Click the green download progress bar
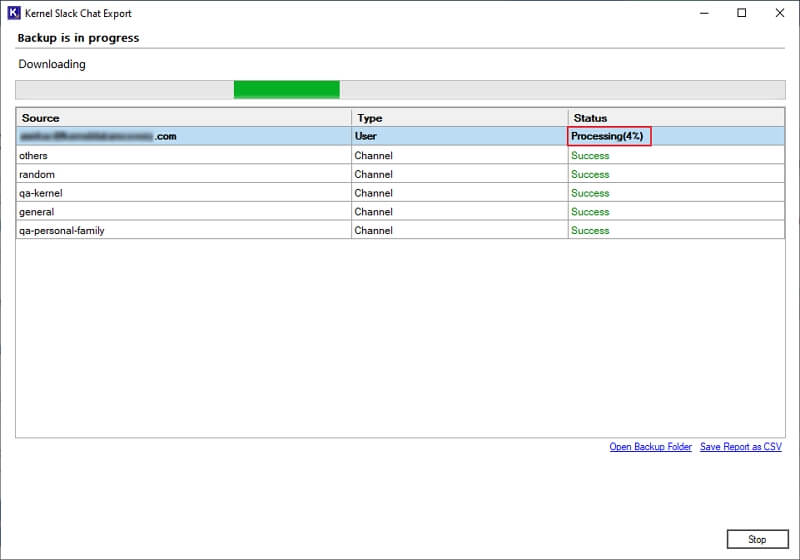 [x=287, y=89]
